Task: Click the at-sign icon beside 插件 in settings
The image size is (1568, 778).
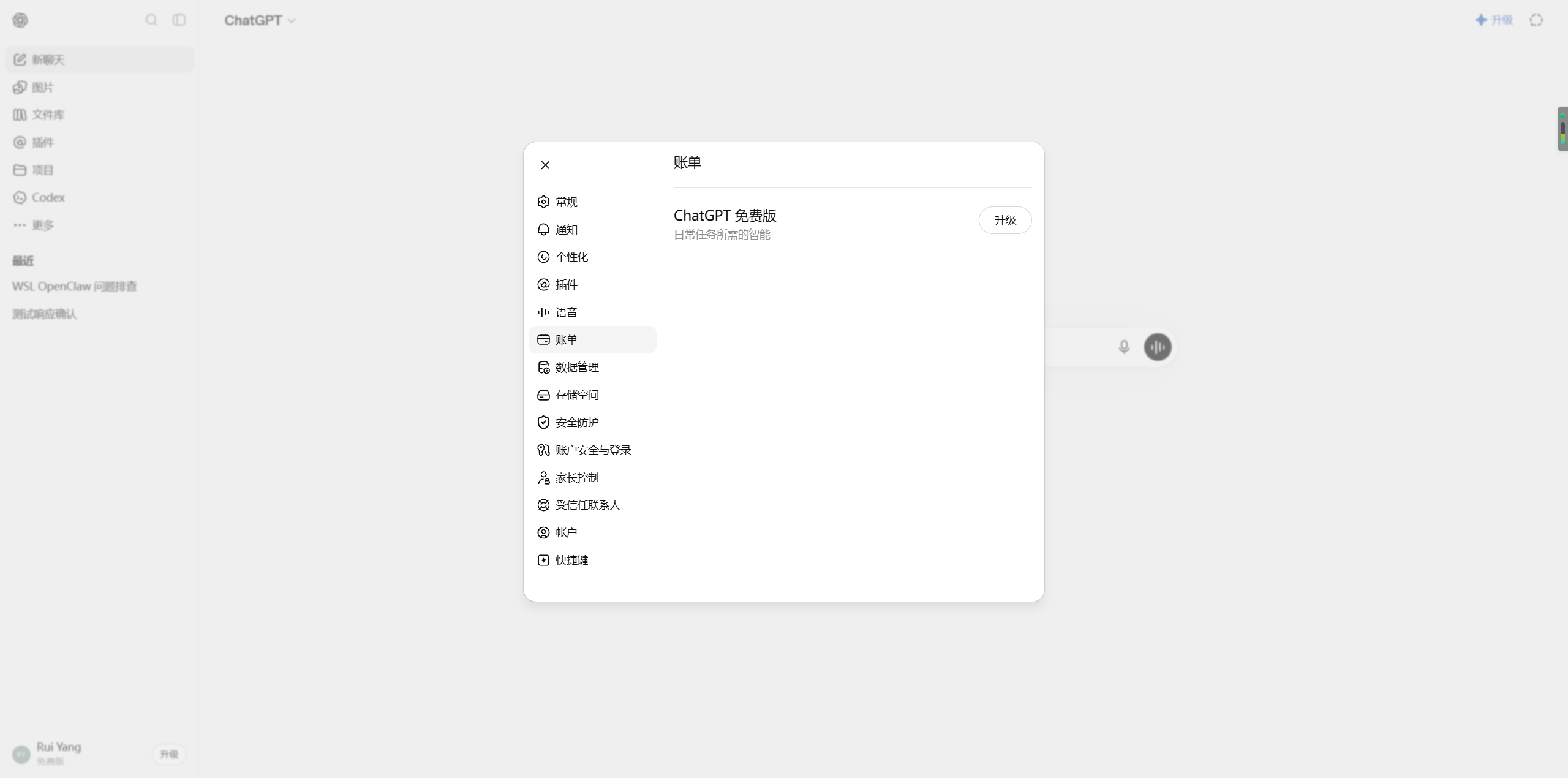Action: pos(543,285)
